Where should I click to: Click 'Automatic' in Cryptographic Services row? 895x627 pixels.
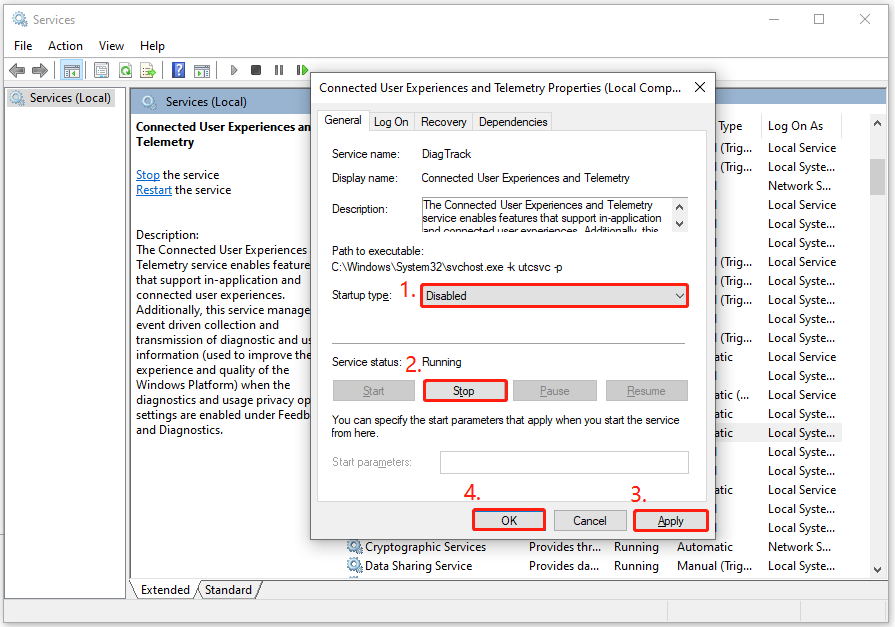(x=704, y=546)
